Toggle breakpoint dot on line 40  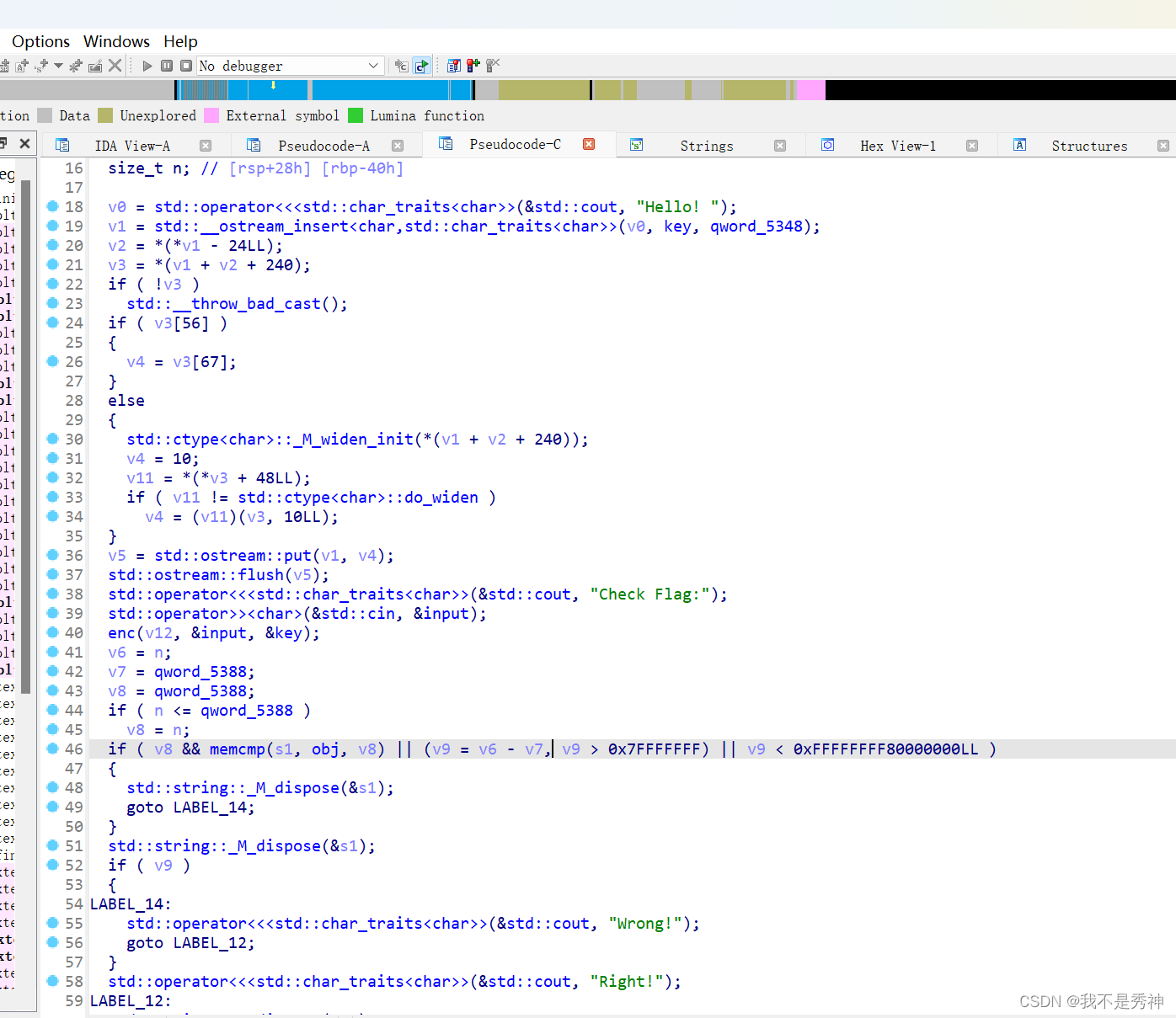click(52, 632)
